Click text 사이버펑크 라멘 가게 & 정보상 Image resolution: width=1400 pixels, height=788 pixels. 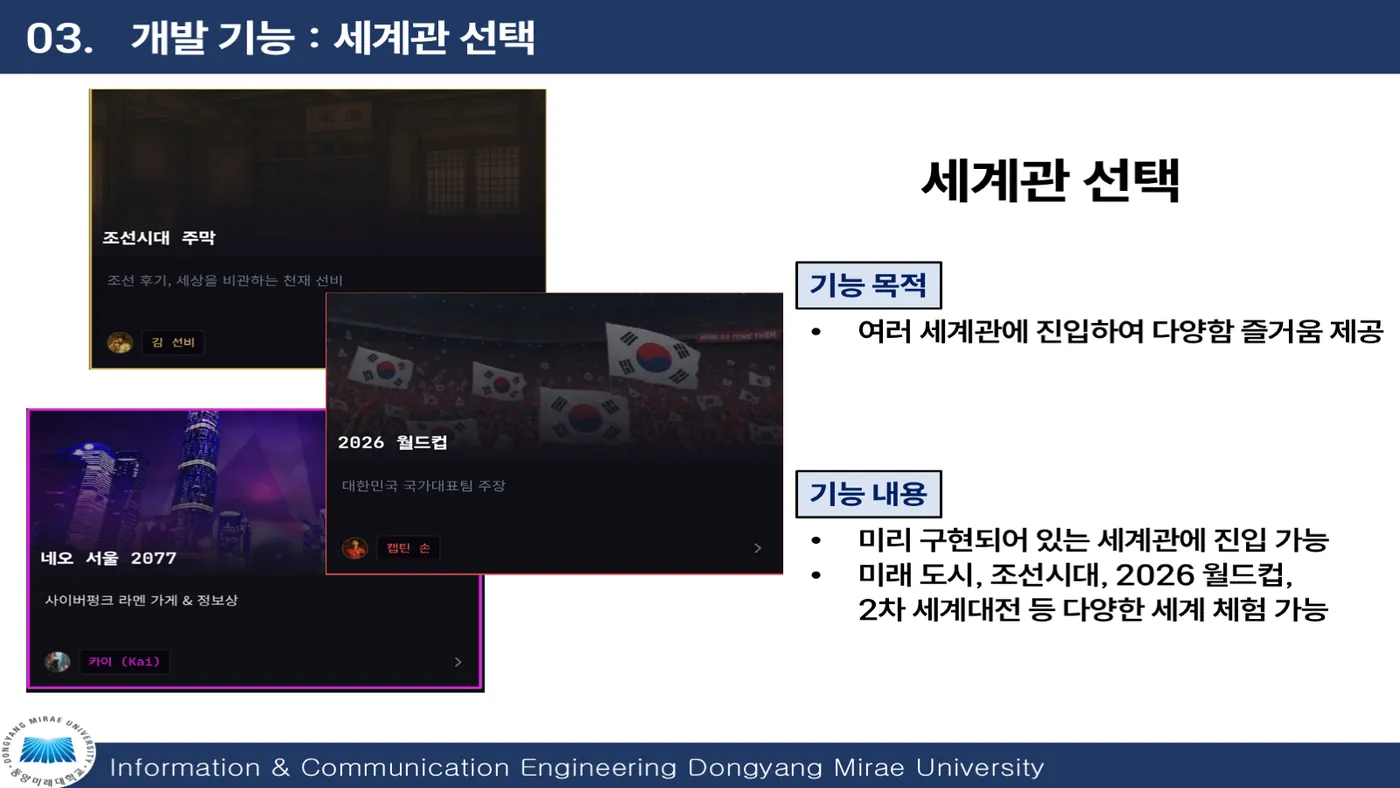tap(141, 601)
